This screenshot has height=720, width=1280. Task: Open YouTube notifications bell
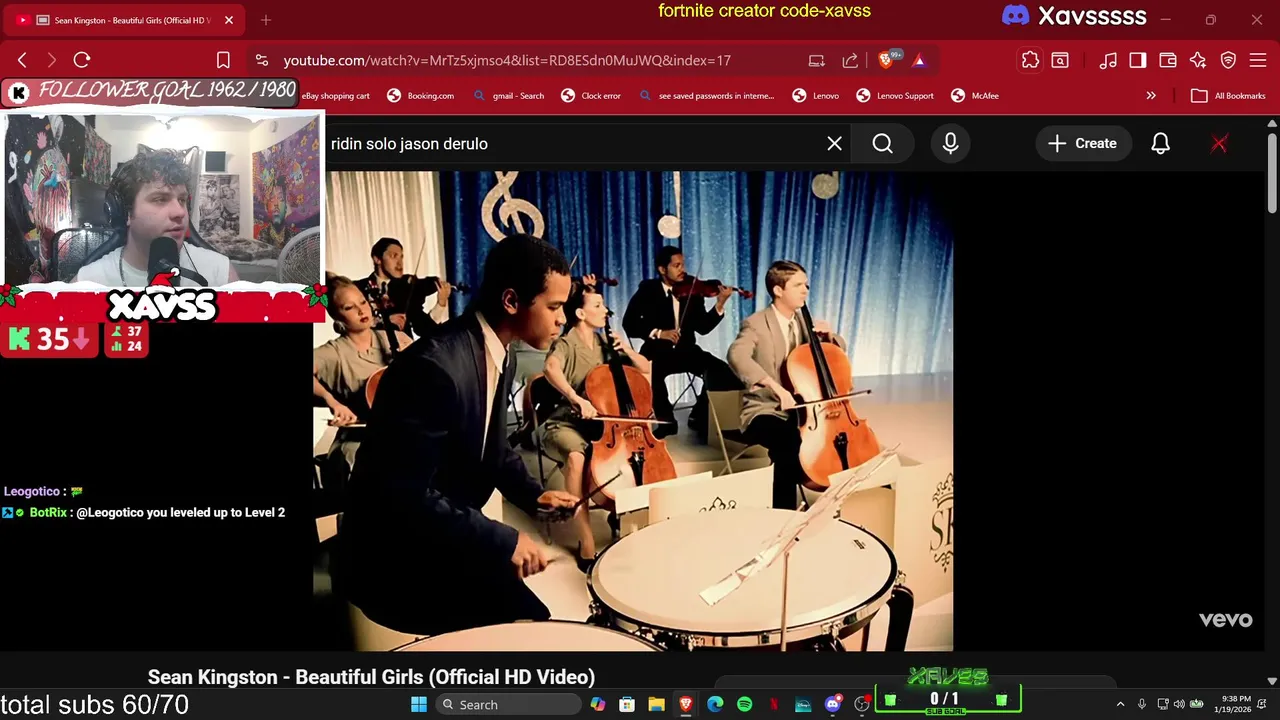point(1160,144)
